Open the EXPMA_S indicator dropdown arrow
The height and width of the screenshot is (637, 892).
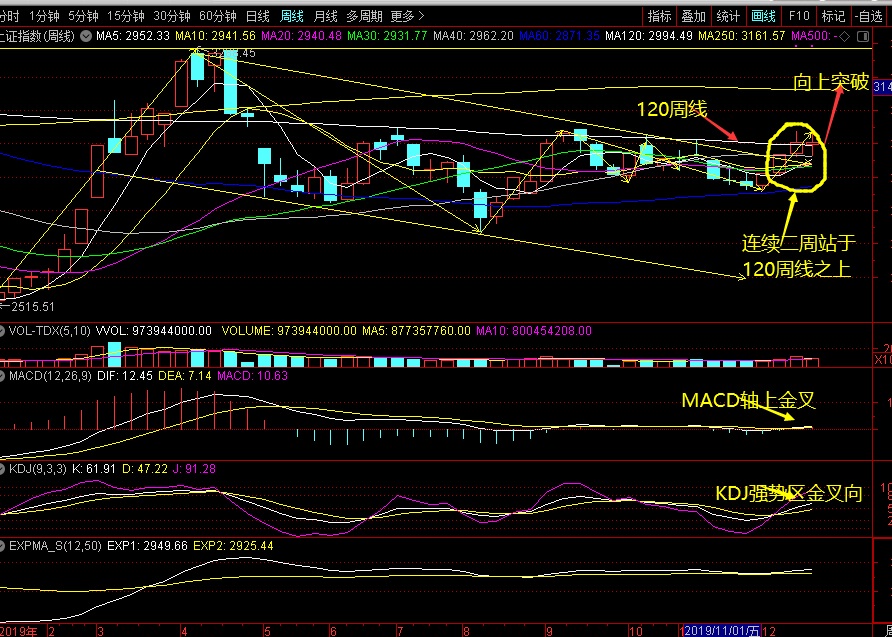3,546
